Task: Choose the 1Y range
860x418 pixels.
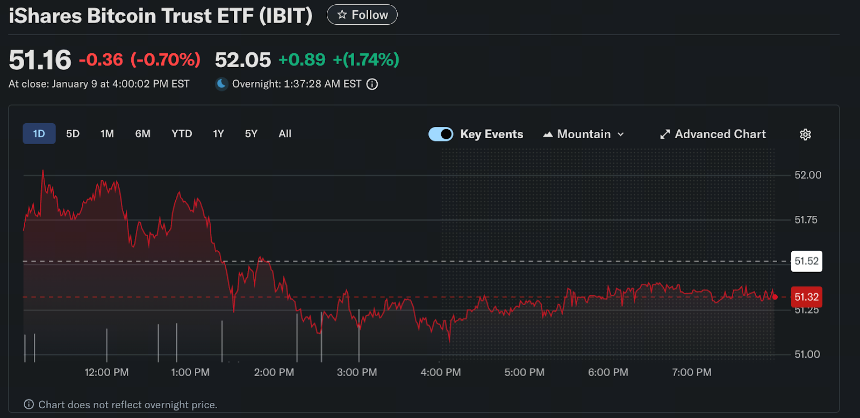Action: tap(218, 133)
